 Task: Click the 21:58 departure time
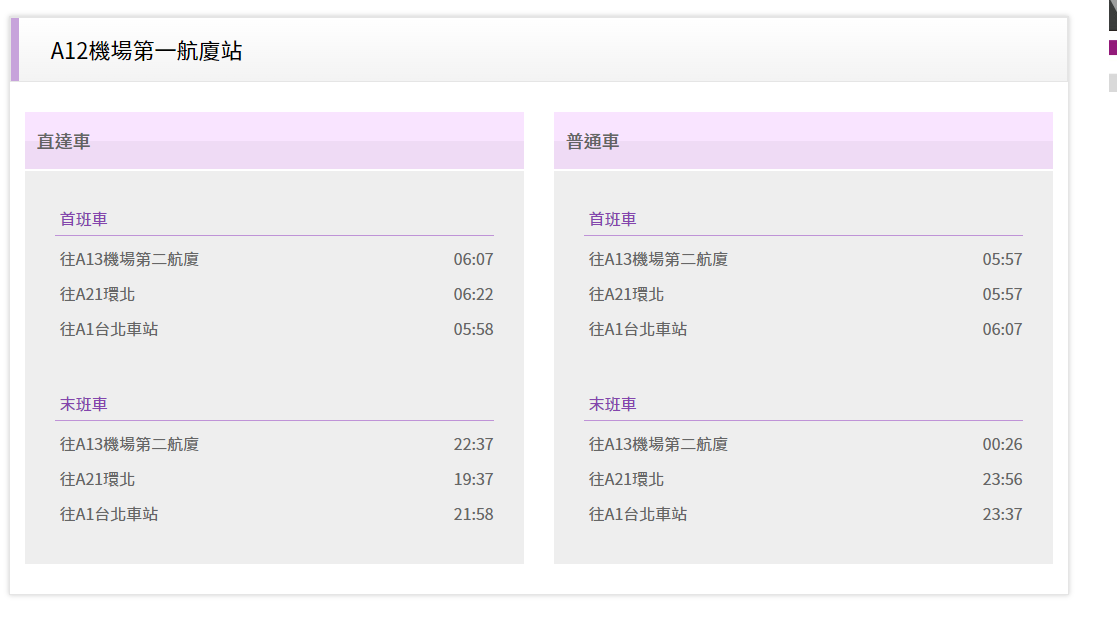[x=474, y=514]
